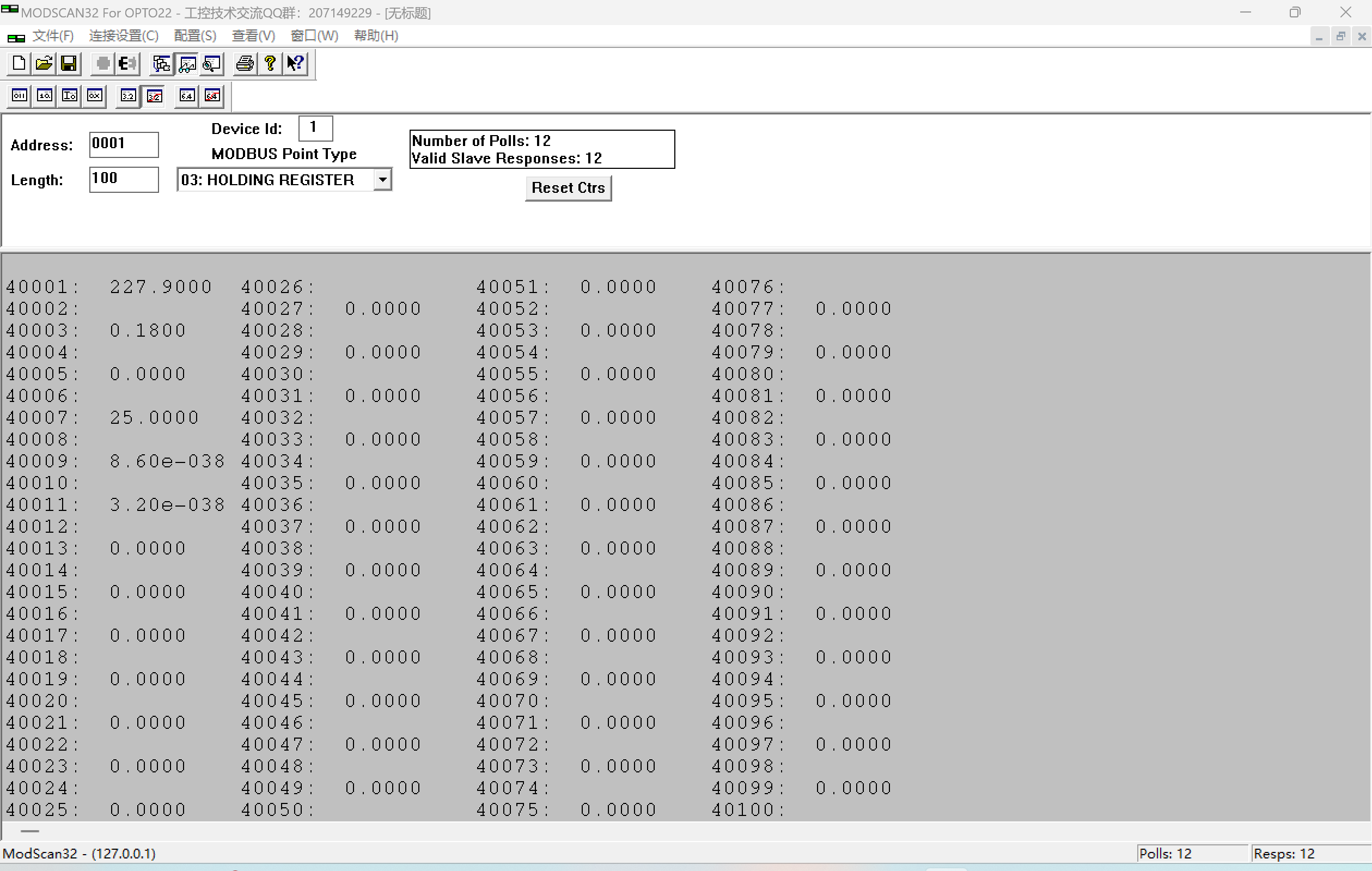Click the 40077: register label

(748, 309)
